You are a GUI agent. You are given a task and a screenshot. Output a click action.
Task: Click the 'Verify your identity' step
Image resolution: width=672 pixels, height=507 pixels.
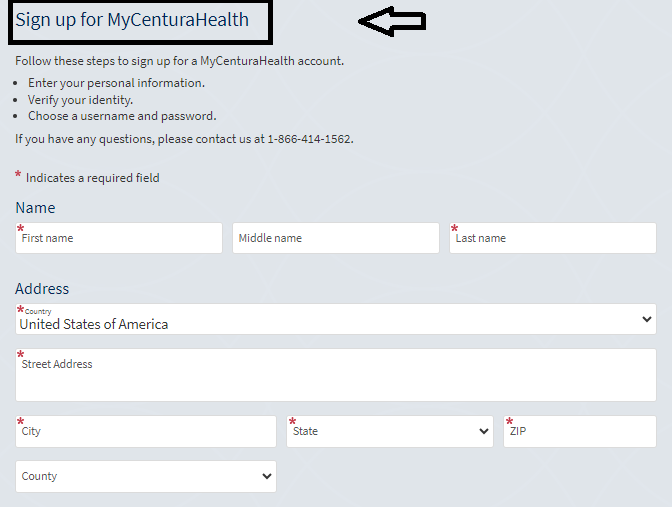80,100
